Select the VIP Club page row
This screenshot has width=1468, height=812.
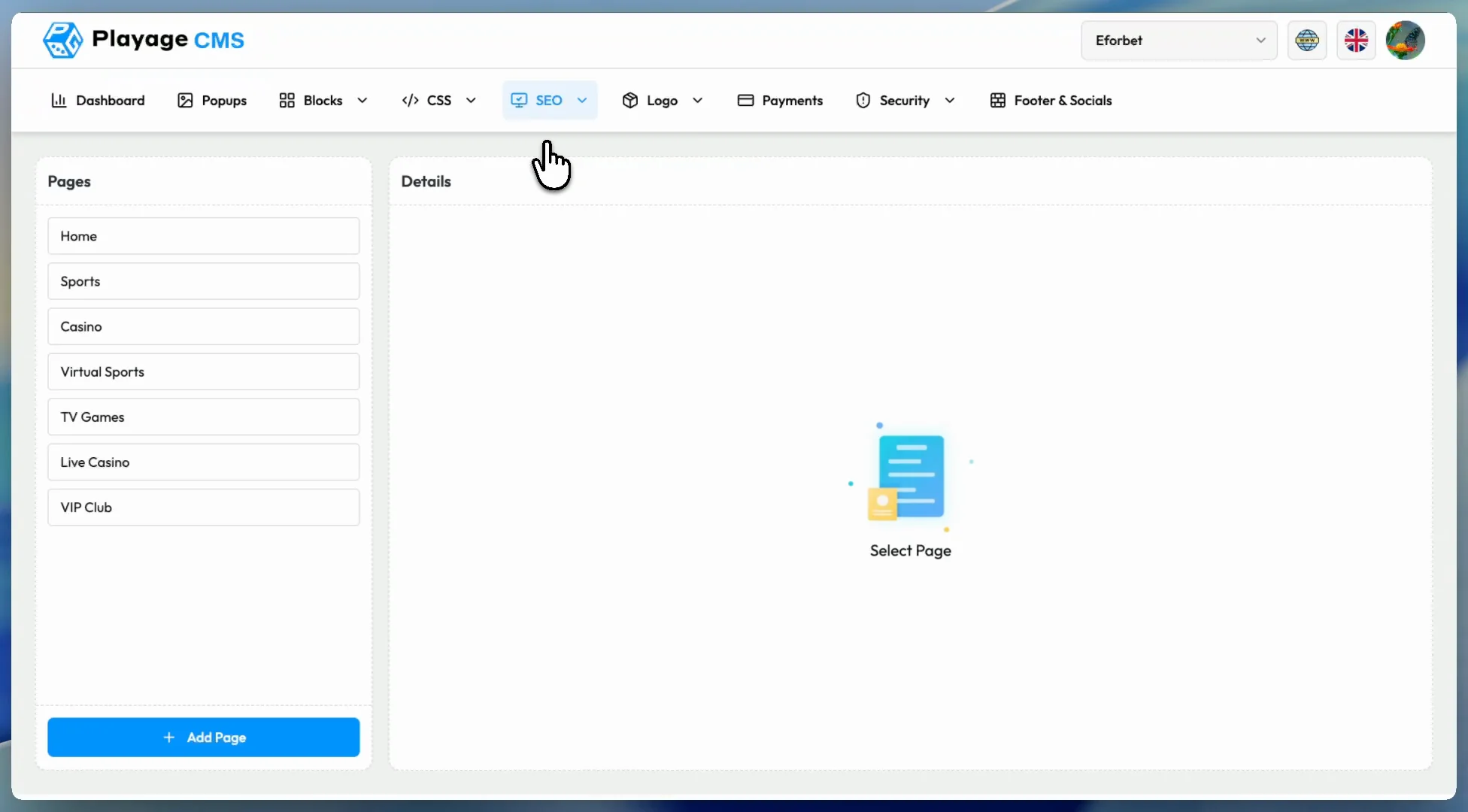pyautogui.click(x=204, y=507)
